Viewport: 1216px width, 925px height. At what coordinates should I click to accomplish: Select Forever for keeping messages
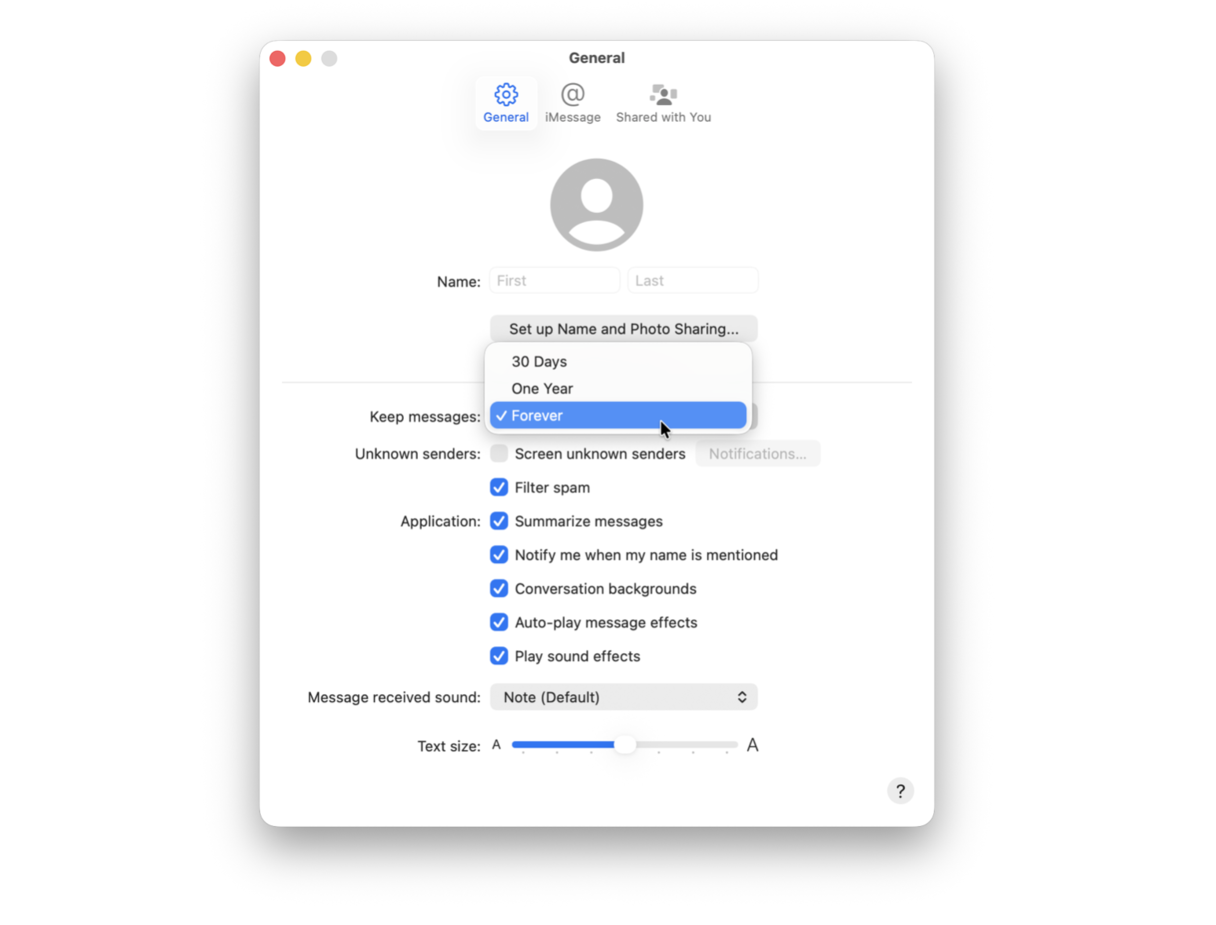[x=617, y=415]
